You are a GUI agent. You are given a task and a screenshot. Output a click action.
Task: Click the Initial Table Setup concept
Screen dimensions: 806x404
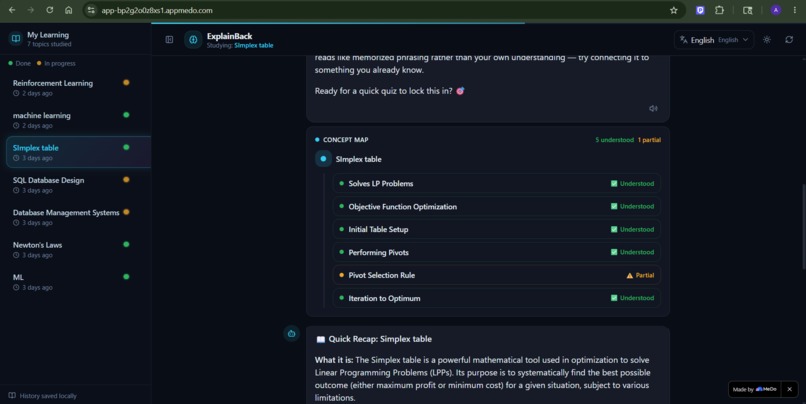tap(497, 229)
